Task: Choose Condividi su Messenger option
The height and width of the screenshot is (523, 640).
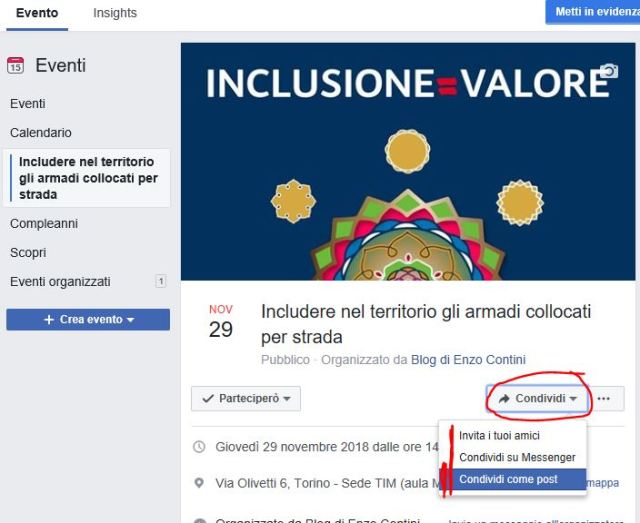Action: click(517, 457)
